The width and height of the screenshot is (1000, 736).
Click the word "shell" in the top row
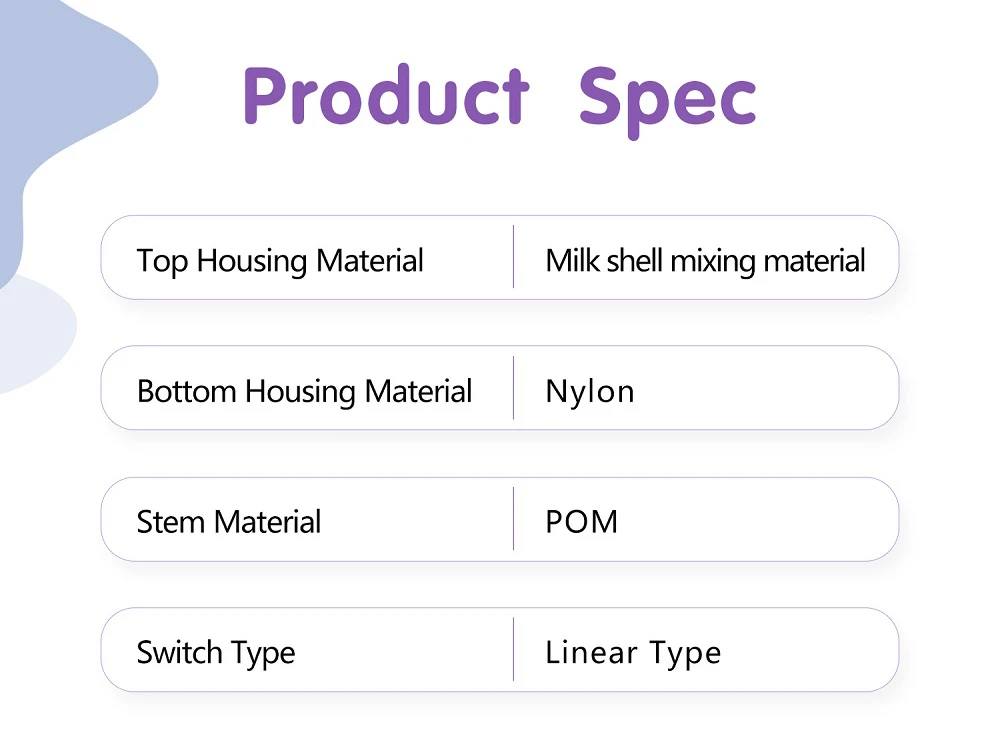(x=633, y=261)
